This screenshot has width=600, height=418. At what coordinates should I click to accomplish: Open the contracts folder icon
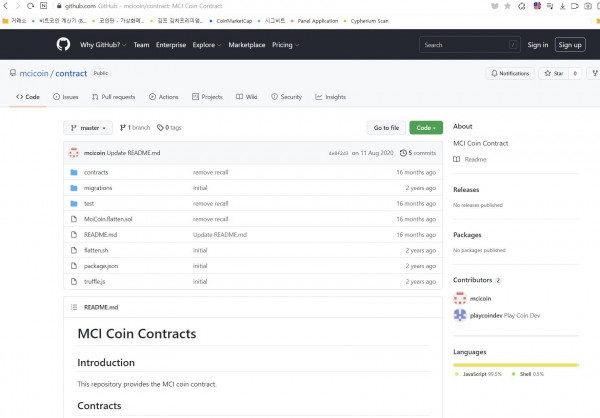click(x=74, y=172)
